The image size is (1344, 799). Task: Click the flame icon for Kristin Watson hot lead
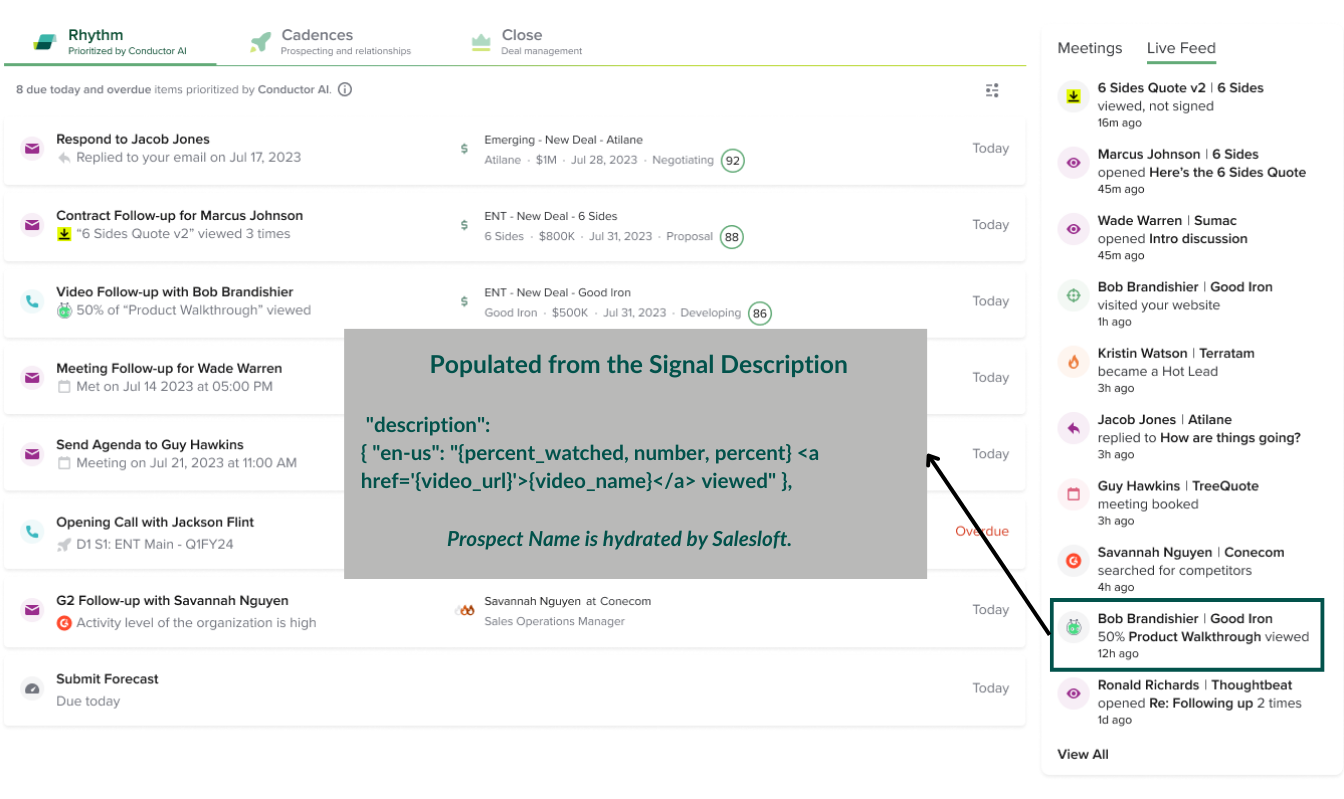(1073, 362)
